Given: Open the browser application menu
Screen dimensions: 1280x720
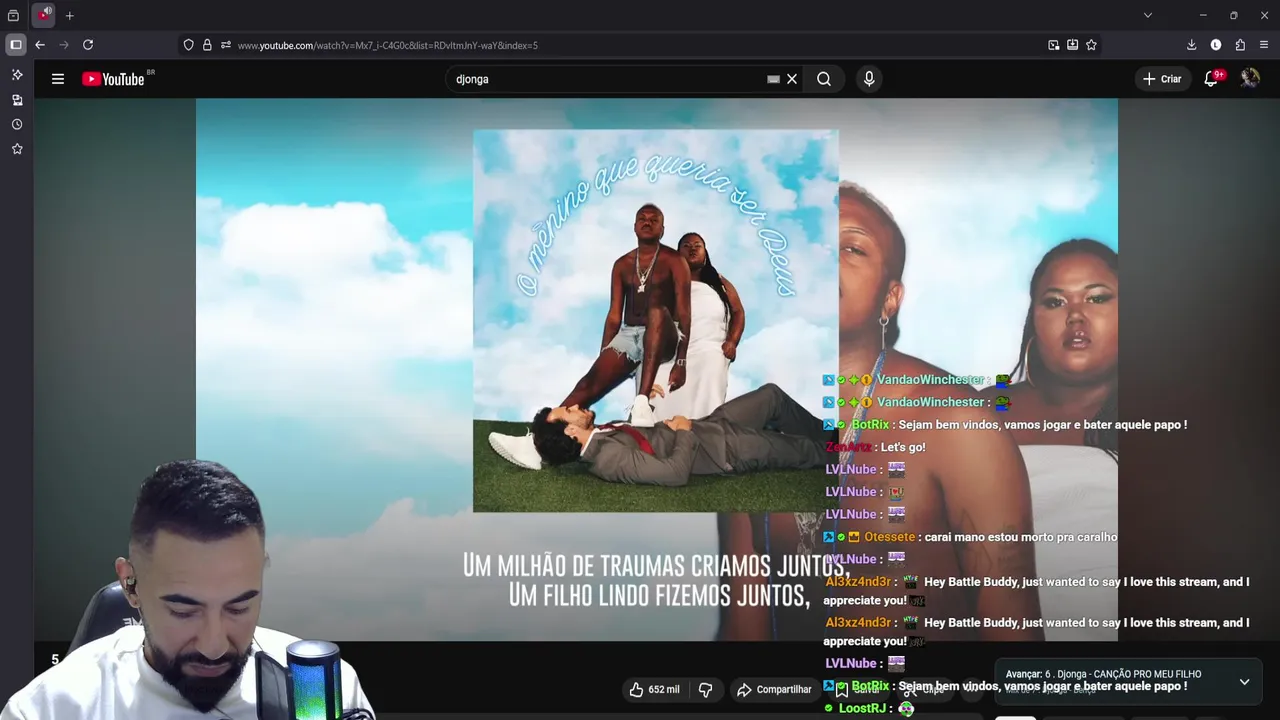Looking at the screenshot, I should pos(1264,45).
